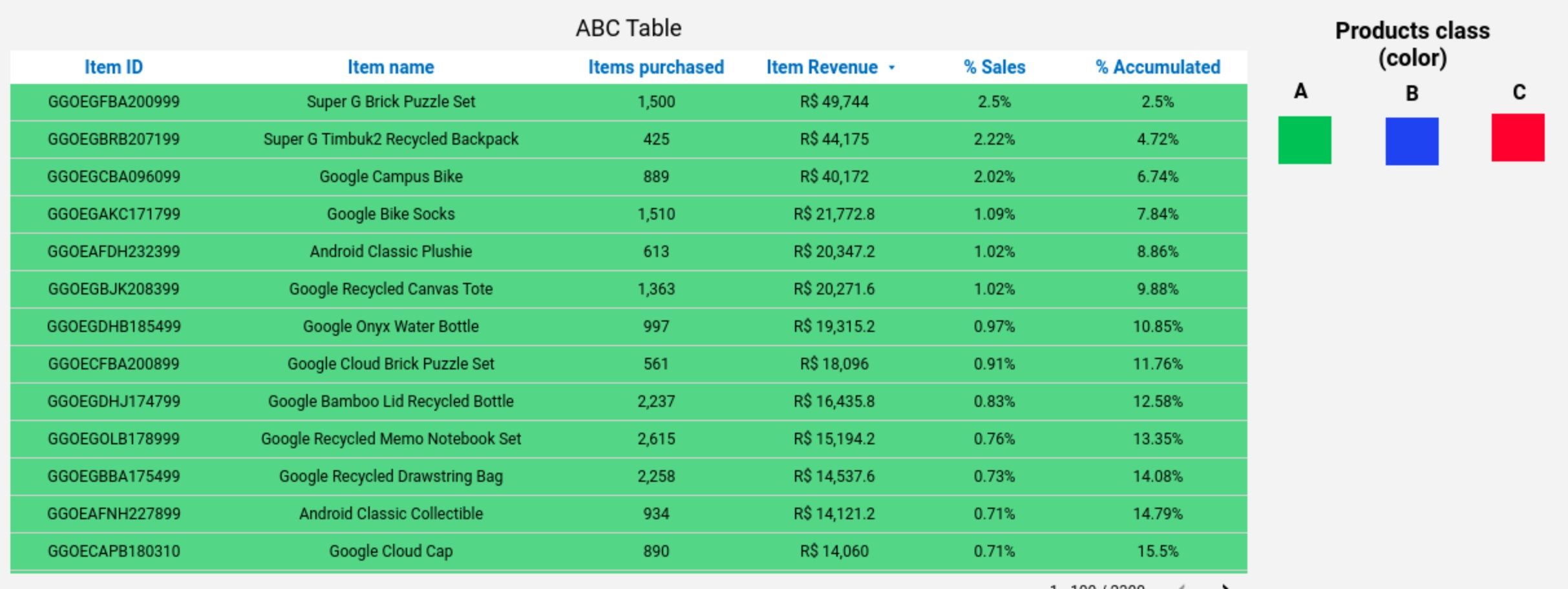Image resolution: width=1568 pixels, height=589 pixels.
Task: Click the Google Cloud Cap row name
Action: 390,552
